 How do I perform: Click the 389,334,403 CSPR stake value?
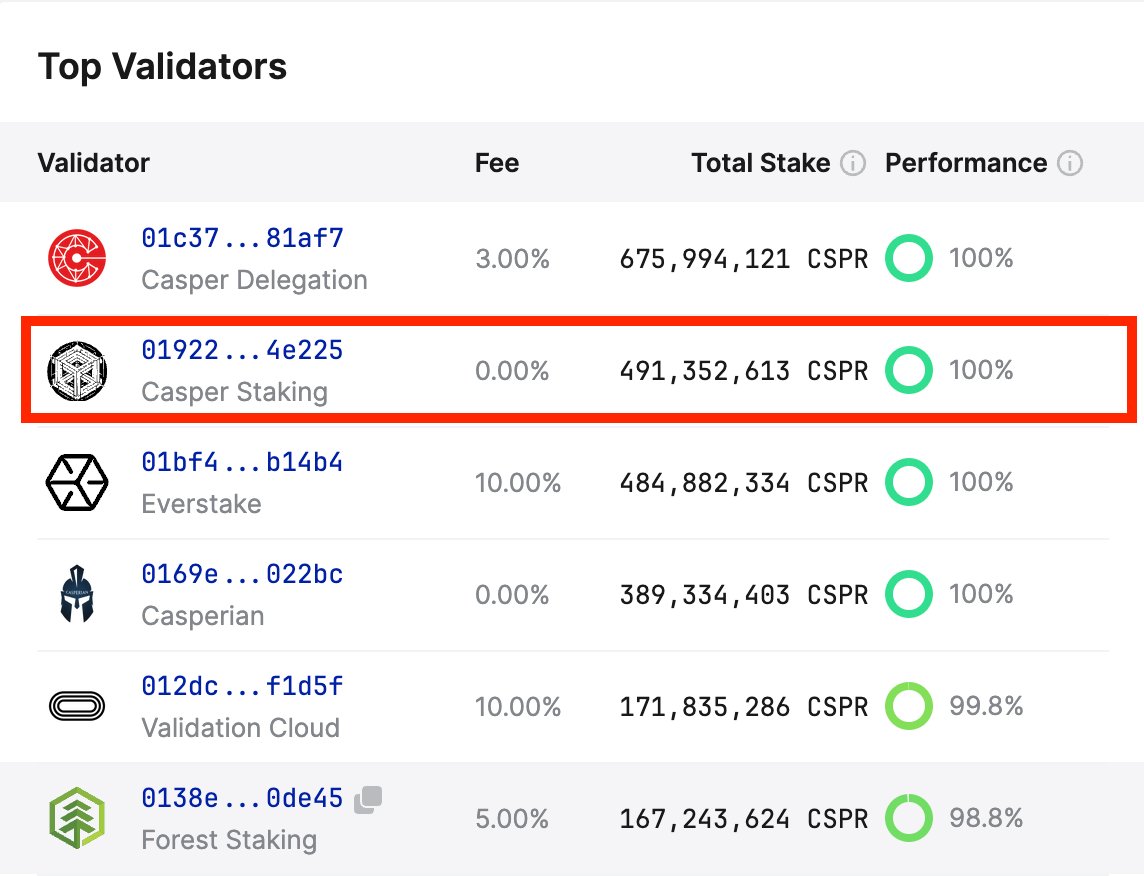click(743, 594)
